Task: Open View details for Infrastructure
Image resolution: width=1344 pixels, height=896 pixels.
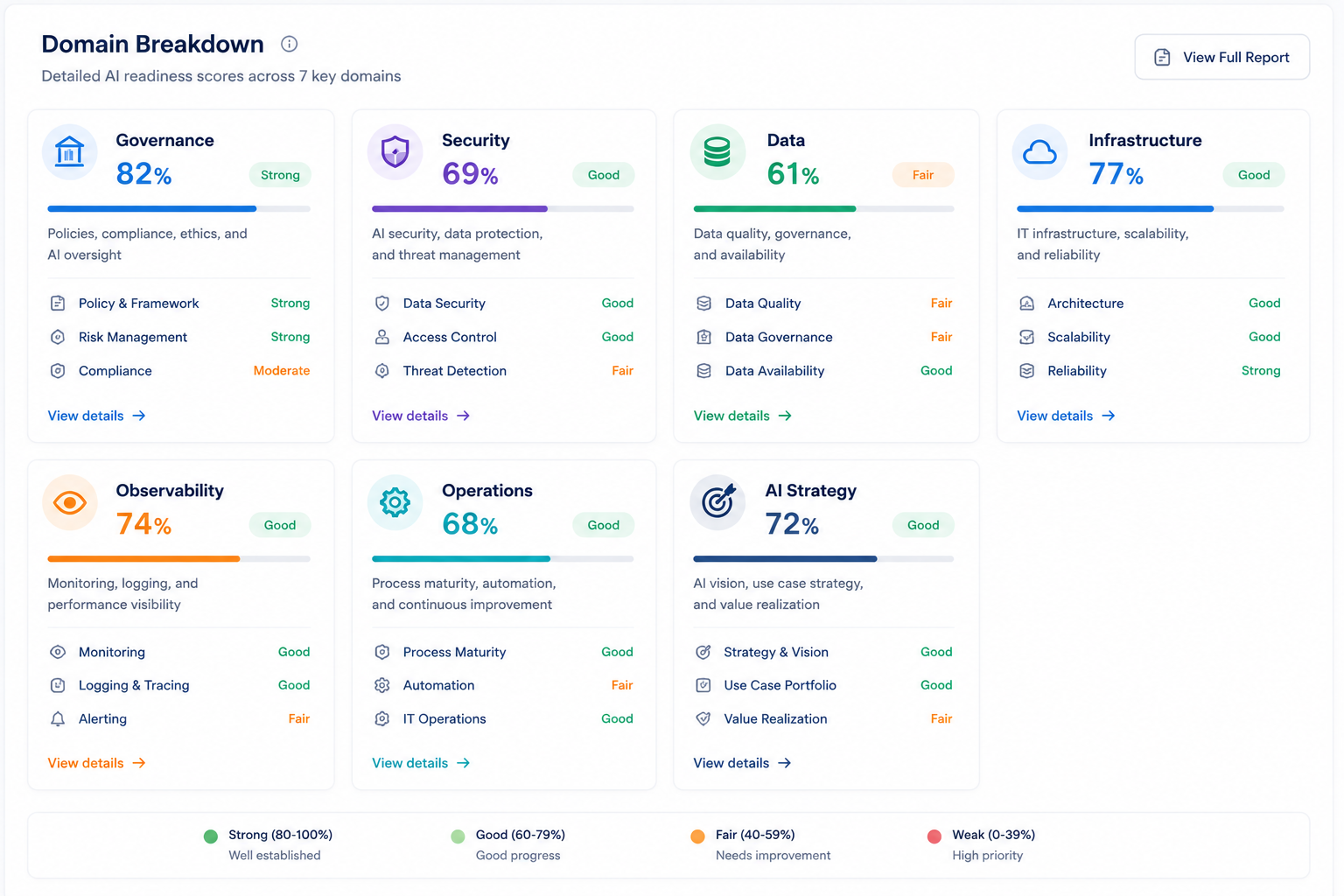Action: click(1066, 416)
